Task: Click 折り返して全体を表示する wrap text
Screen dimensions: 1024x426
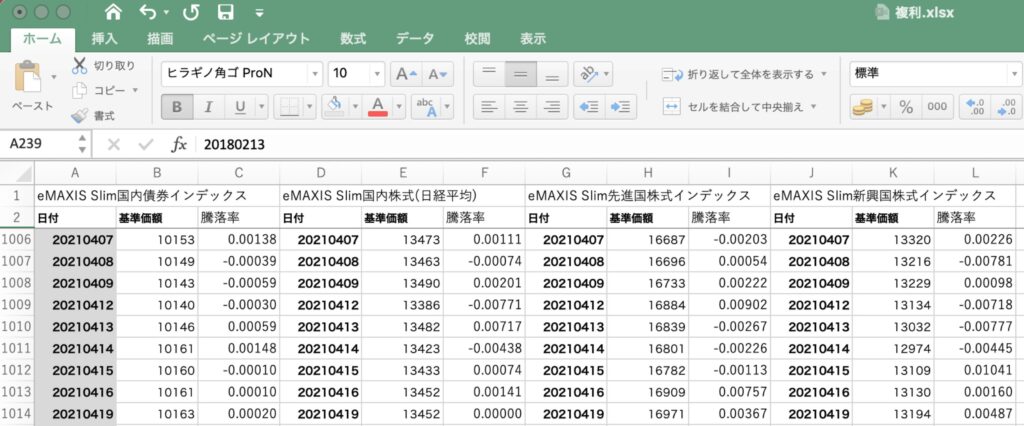Action: pyautogui.click(x=738, y=74)
